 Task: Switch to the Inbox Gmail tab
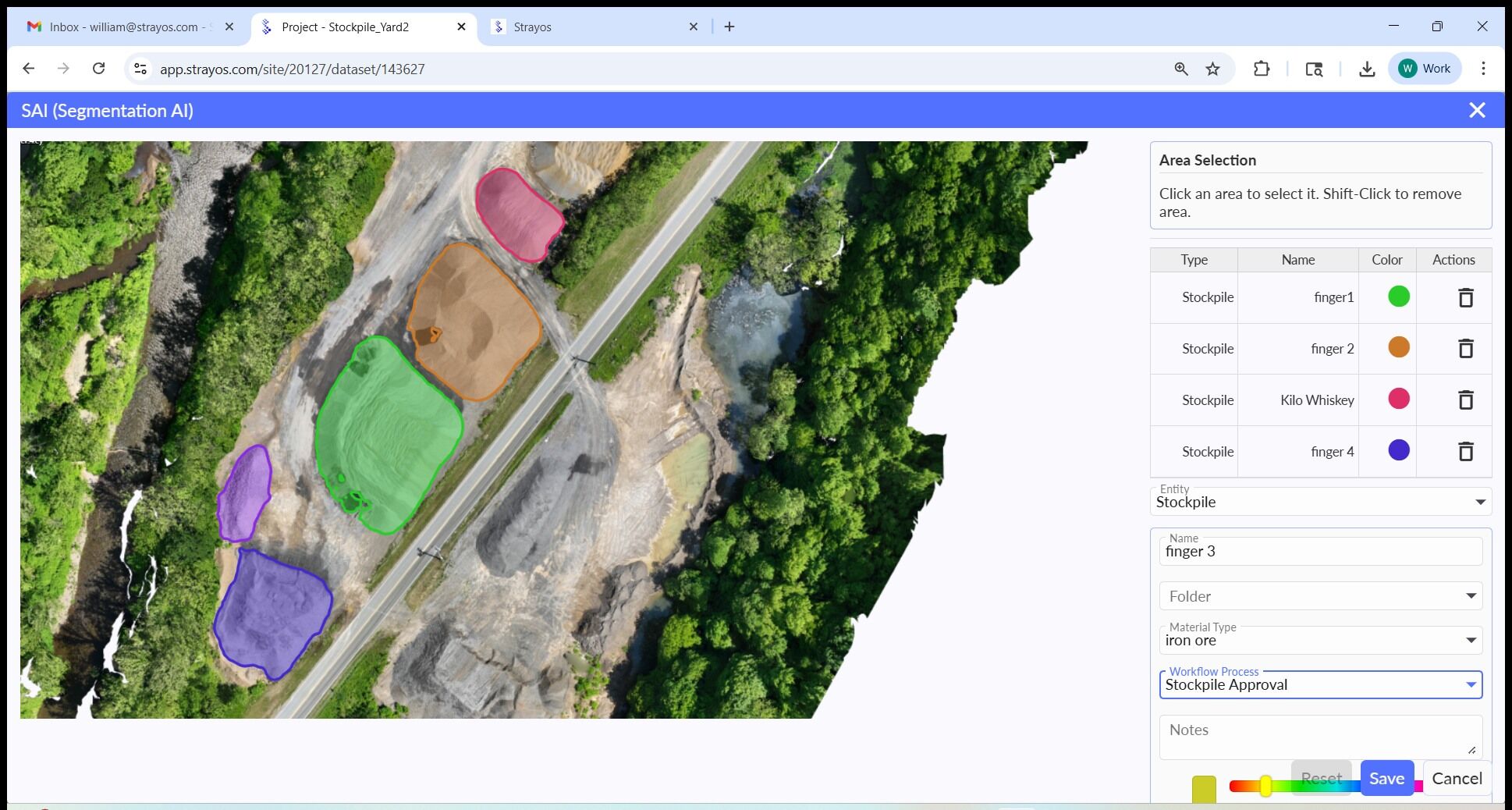(x=129, y=27)
